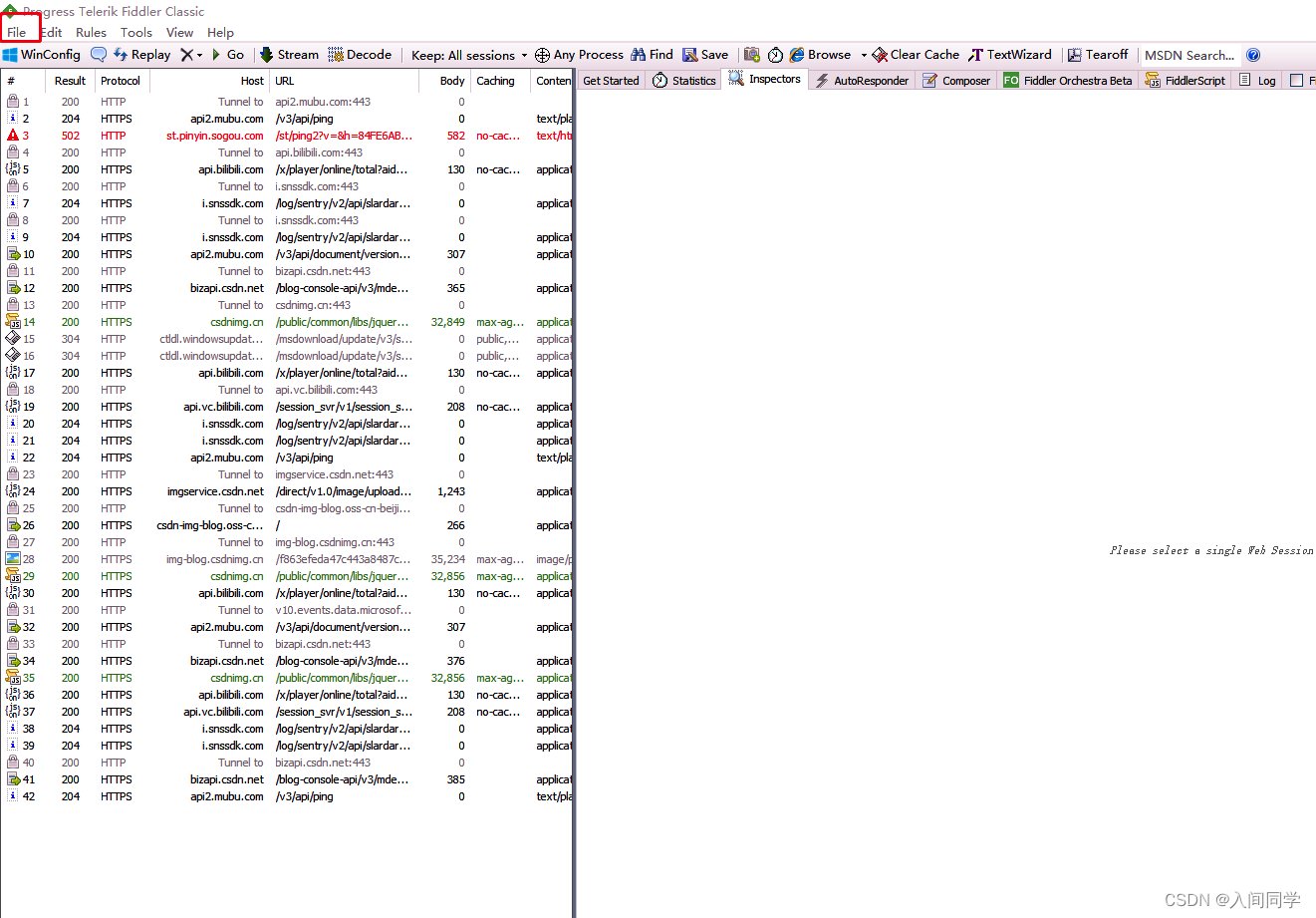Open the Edit menu

coord(52,32)
